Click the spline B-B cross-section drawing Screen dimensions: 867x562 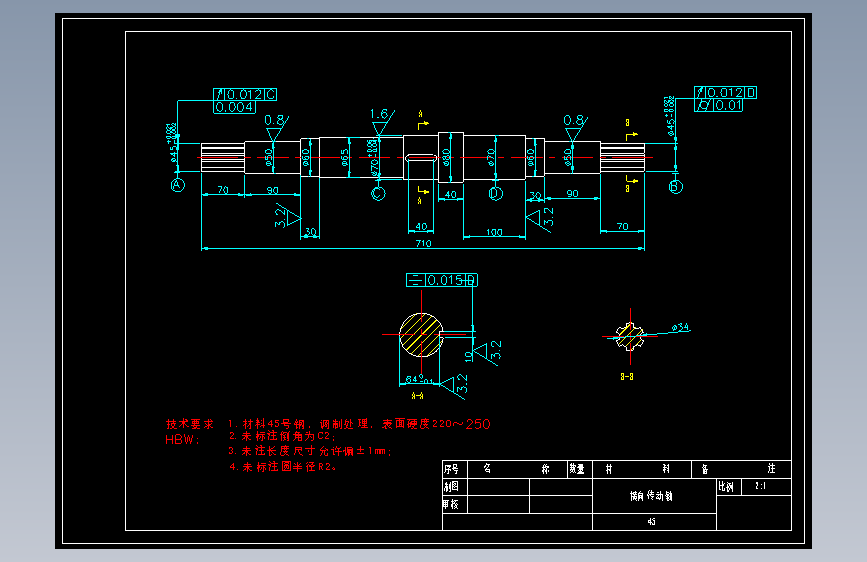point(630,336)
